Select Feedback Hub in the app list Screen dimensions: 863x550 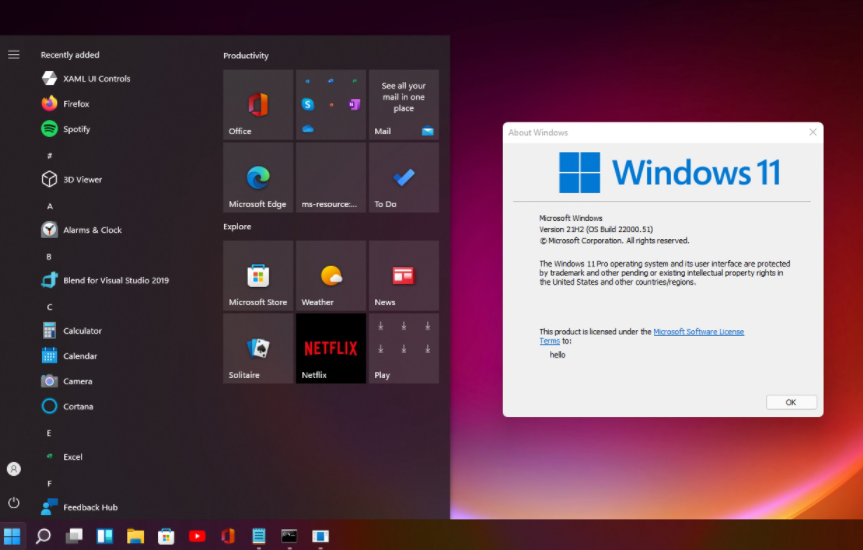point(90,507)
